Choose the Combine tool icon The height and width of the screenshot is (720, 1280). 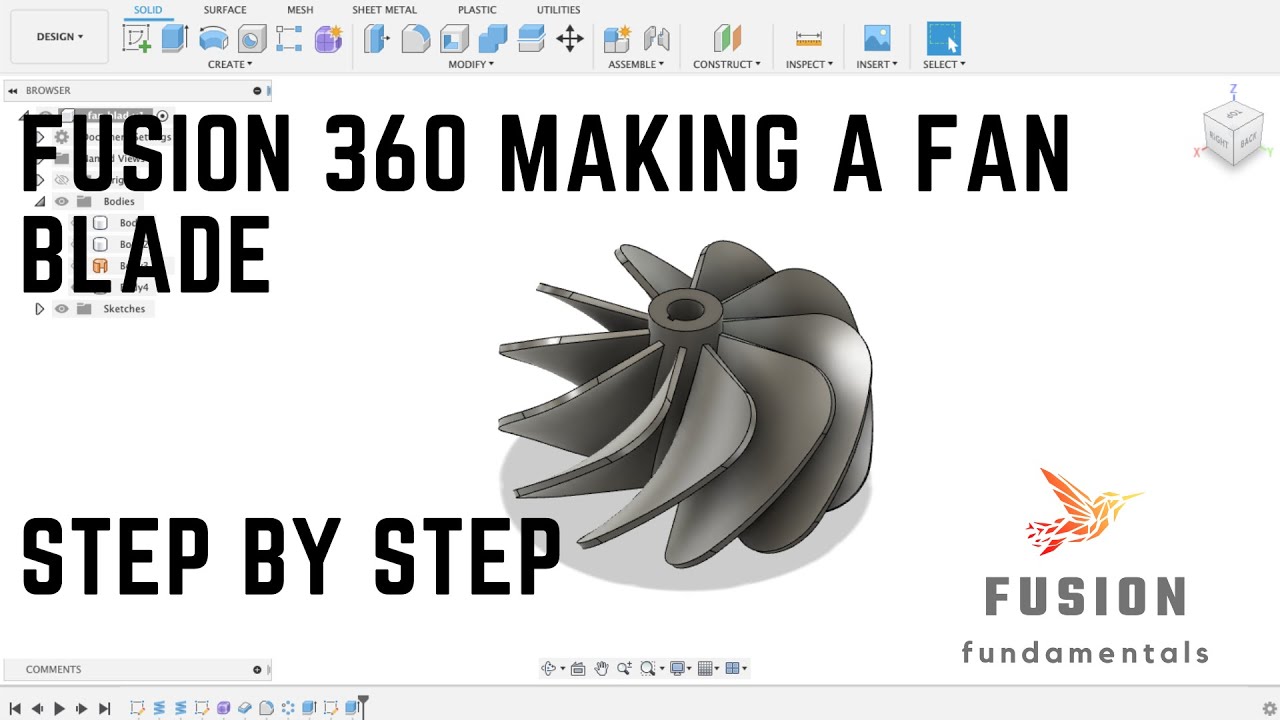tap(493, 39)
